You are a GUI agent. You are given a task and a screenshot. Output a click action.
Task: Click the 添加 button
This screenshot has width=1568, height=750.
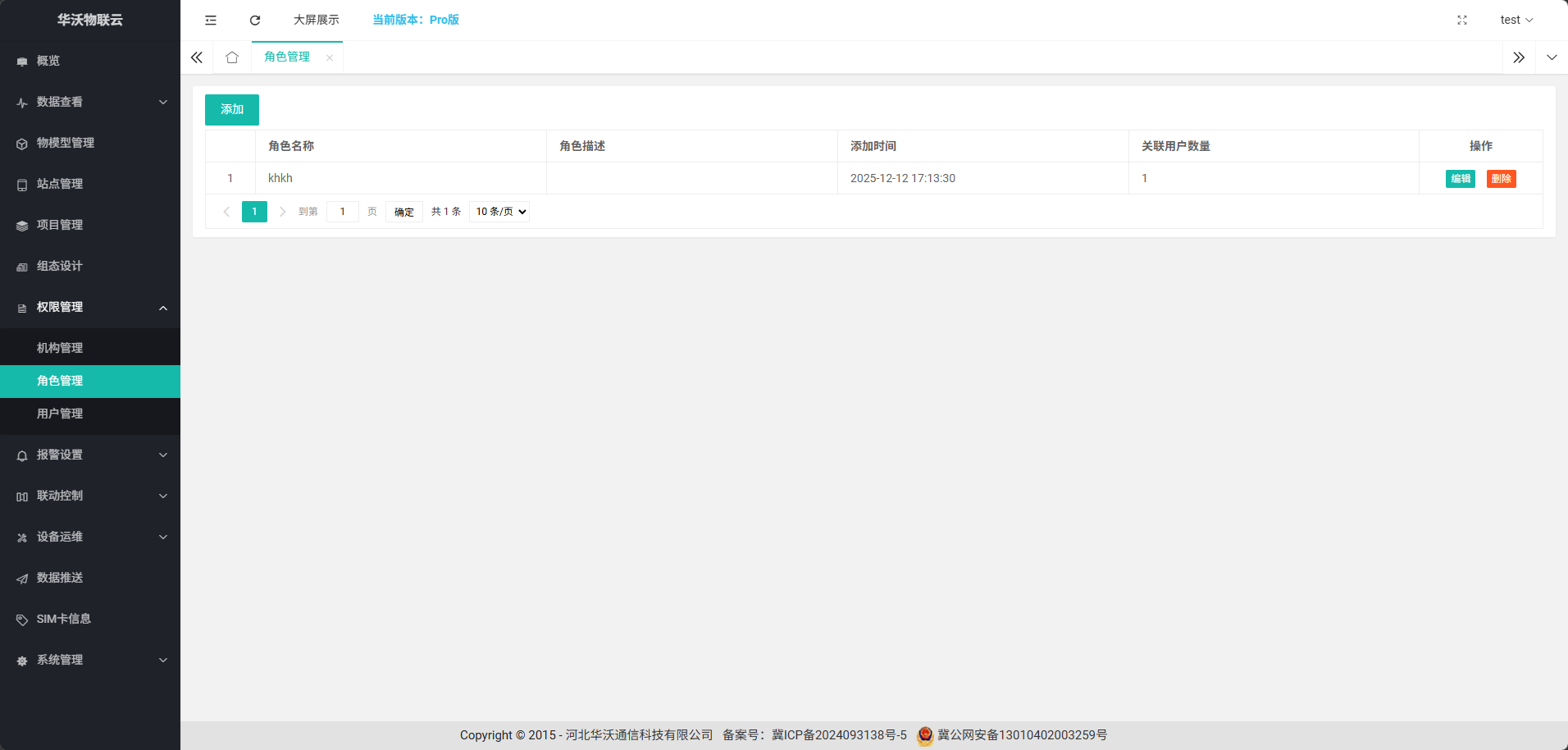232,109
